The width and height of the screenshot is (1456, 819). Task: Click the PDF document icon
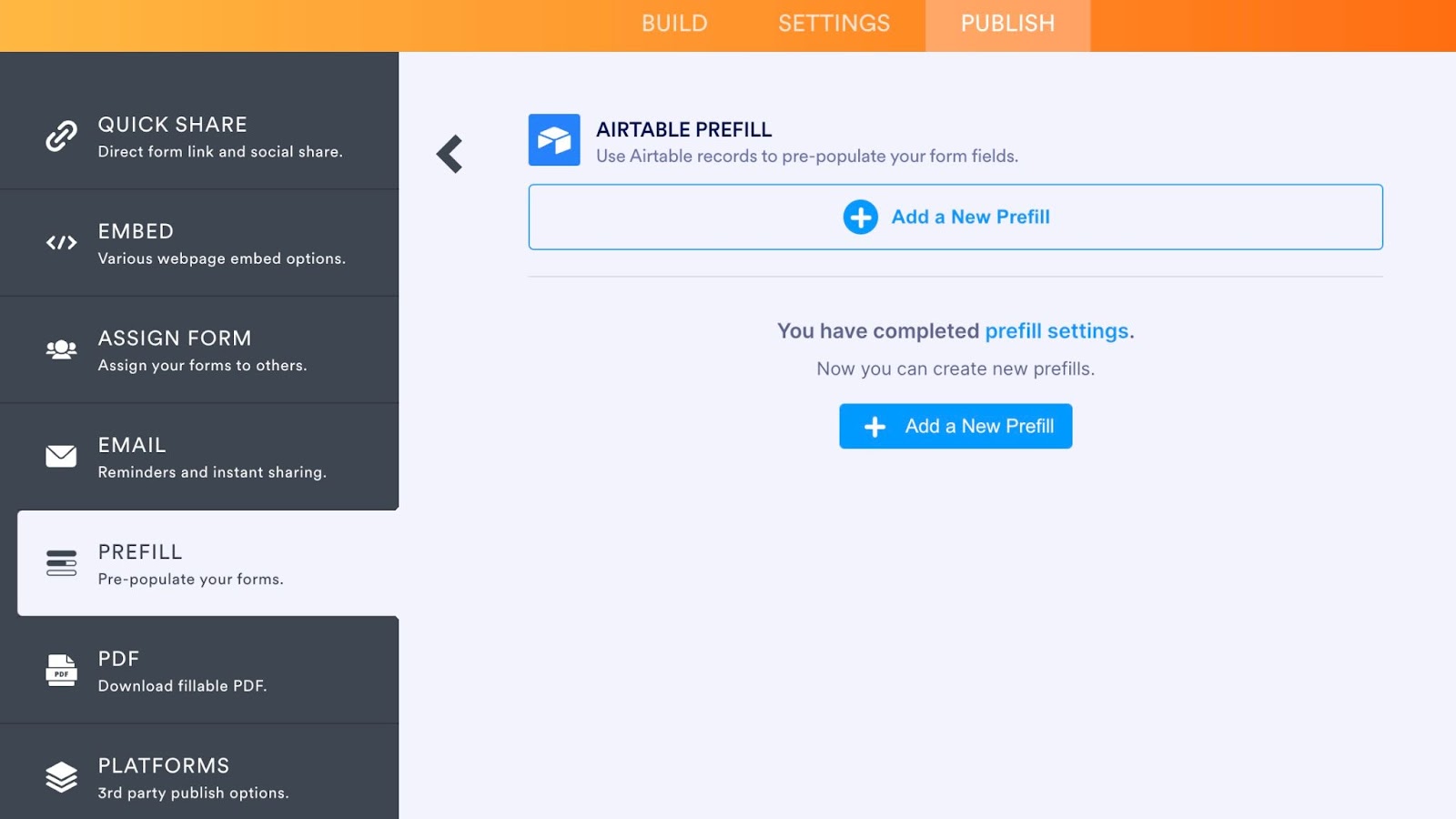61,670
